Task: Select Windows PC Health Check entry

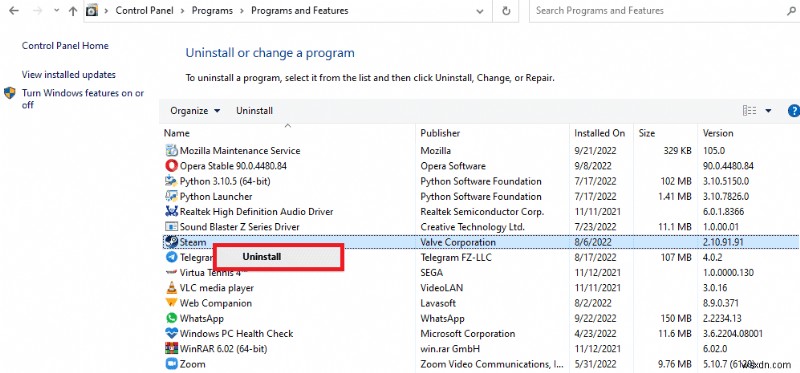Action: (x=236, y=333)
